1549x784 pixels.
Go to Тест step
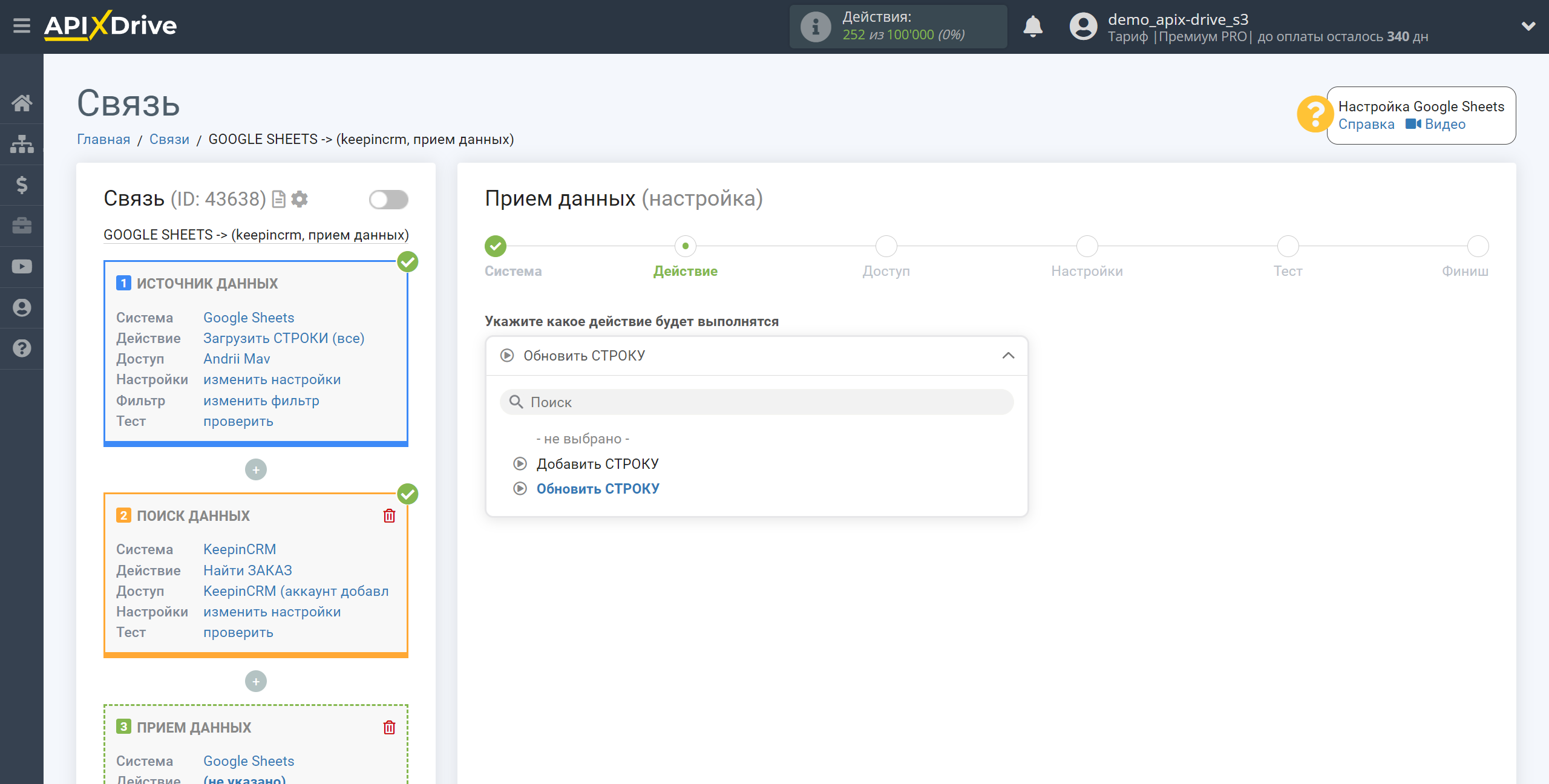coord(1288,246)
